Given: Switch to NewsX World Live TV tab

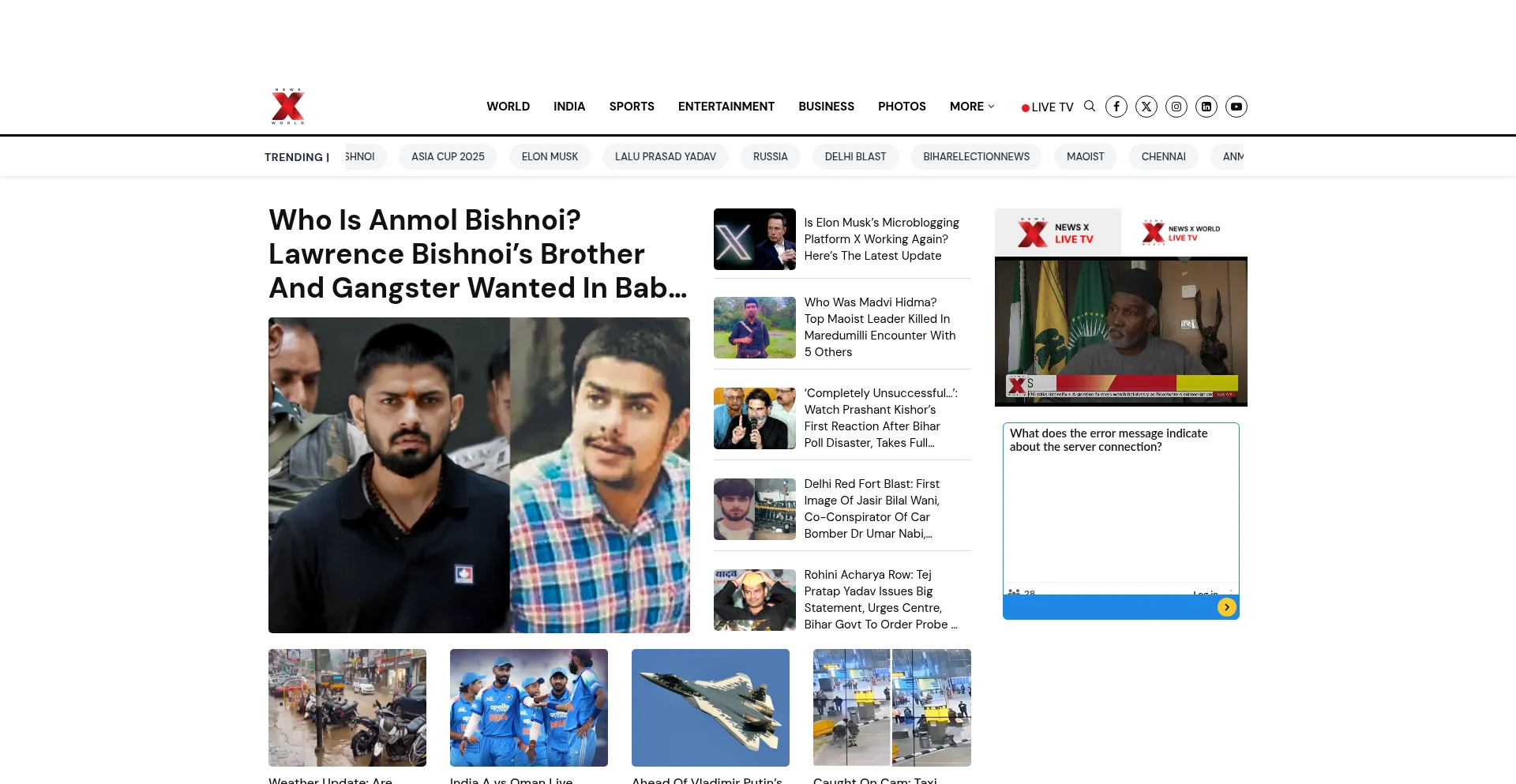Looking at the screenshot, I should [x=1183, y=233].
